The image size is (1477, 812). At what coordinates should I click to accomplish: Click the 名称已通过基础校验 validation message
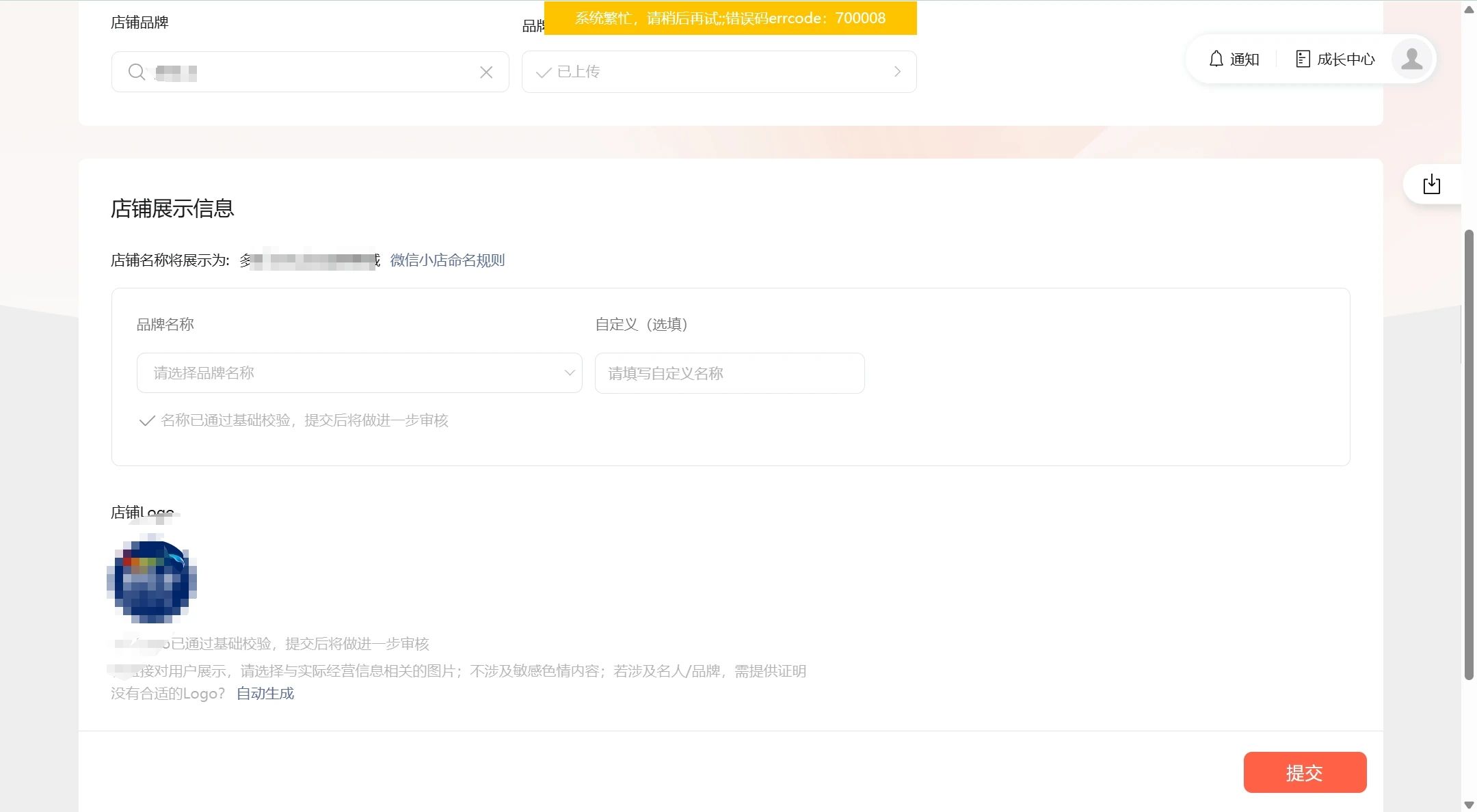tap(304, 420)
